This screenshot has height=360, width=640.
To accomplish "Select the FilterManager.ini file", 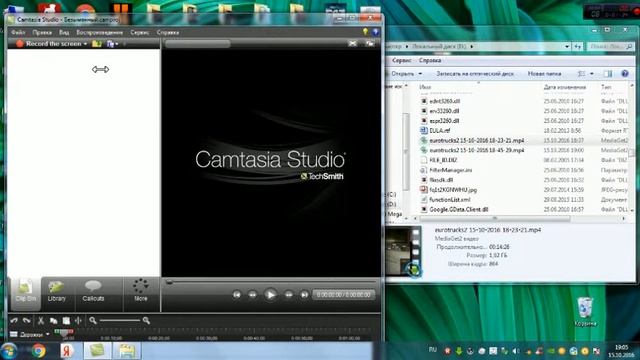I will tap(451, 170).
